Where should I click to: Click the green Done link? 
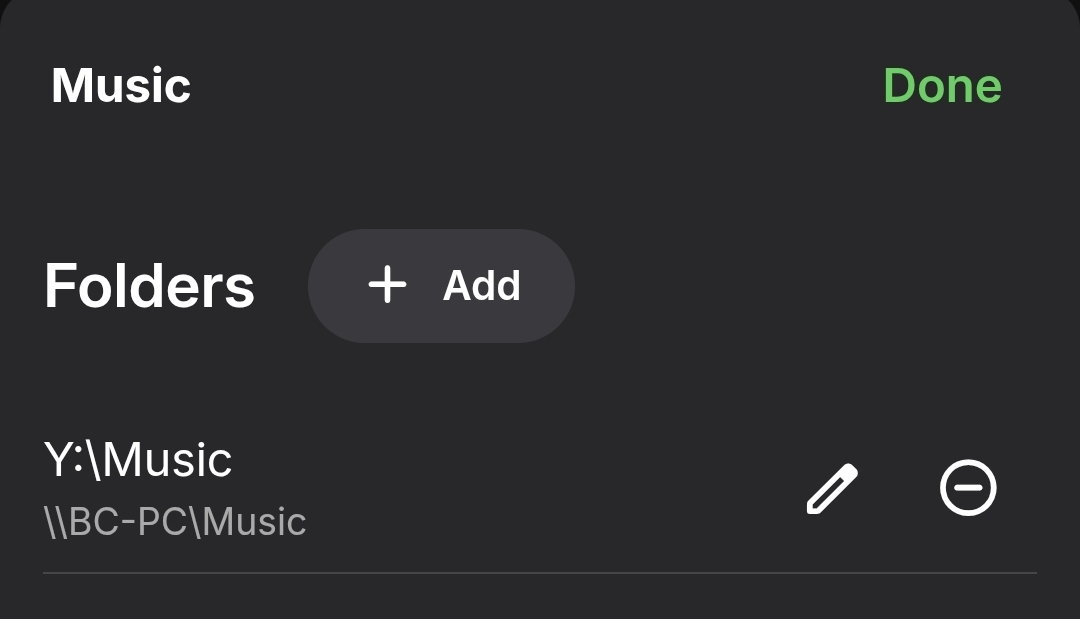click(942, 85)
